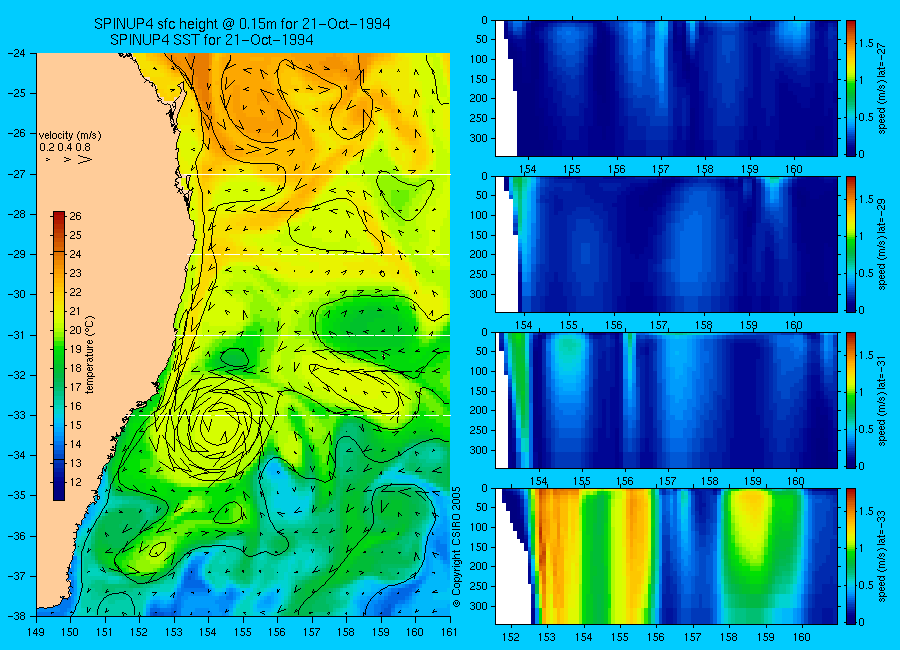This screenshot has width=900, height=650.
Task: Click the speed color bar beside the lat=-33 panel
Action: (x=850, y=556)
